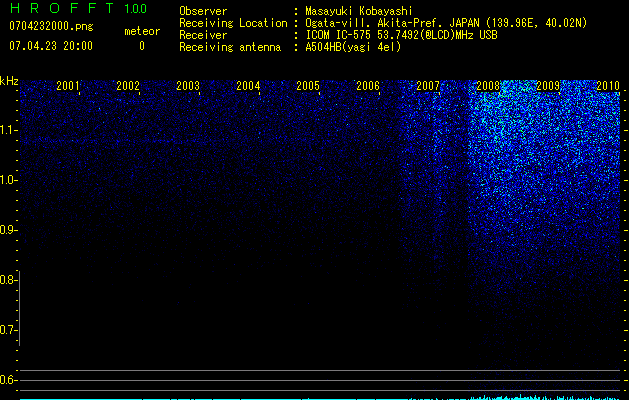Click the 2006 time marker

[x=368, y=85]
